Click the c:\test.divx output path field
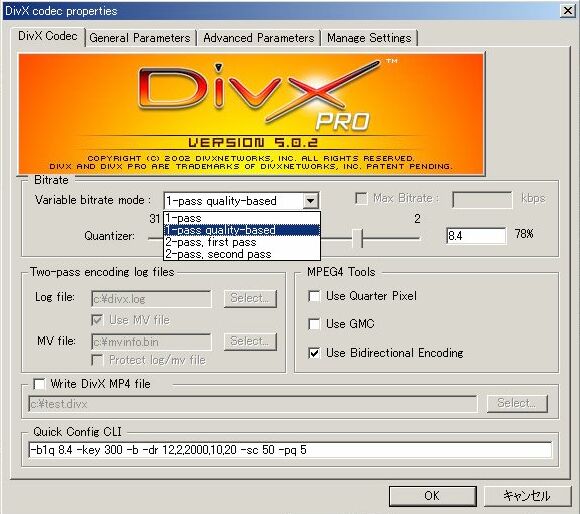580x514 pixels. (x=253, y=404)
